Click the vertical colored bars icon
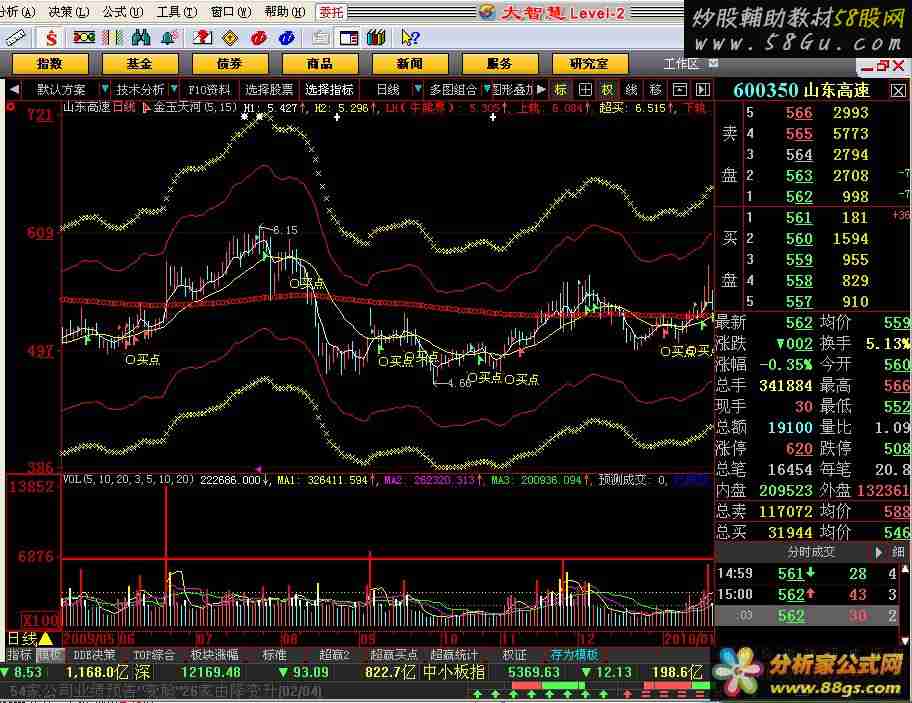Image resolution: width=912 pixels, height=703 pixels. coord(112,38)
